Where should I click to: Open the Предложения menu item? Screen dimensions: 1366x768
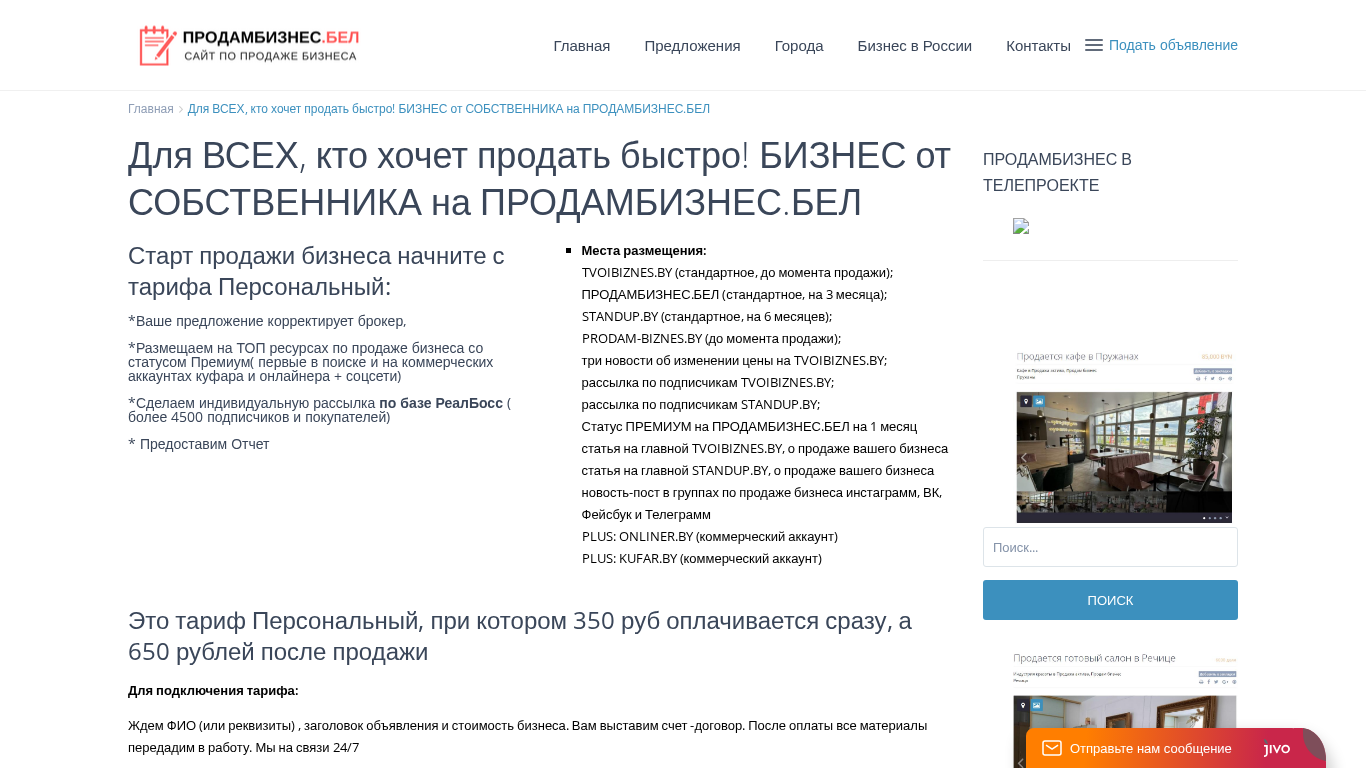(x=692, y=45)
